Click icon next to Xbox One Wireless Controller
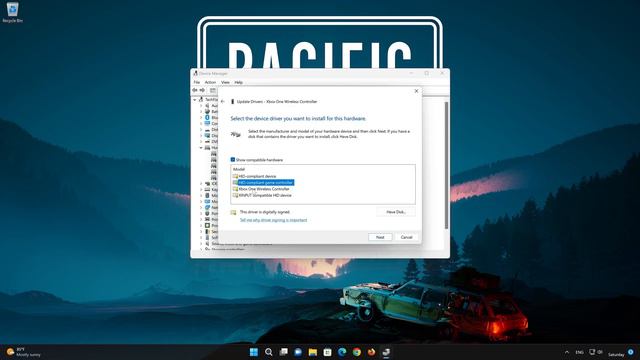Viewport: 640px width, 360px height. tap(235, 189)
